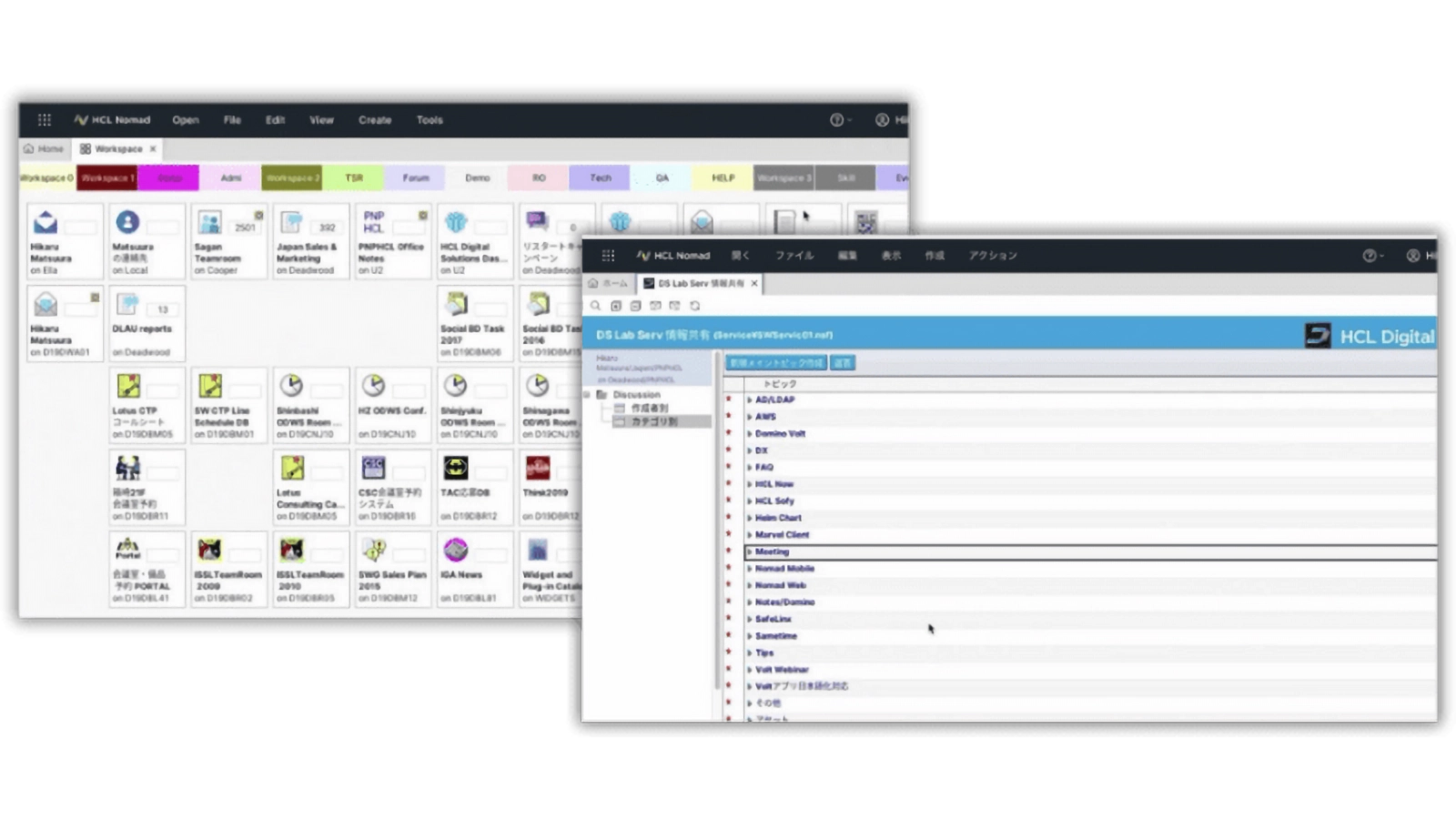The image size is (1456, 819).
Task: Expand the Nomad Mobile category
Action: pos(749,569)
